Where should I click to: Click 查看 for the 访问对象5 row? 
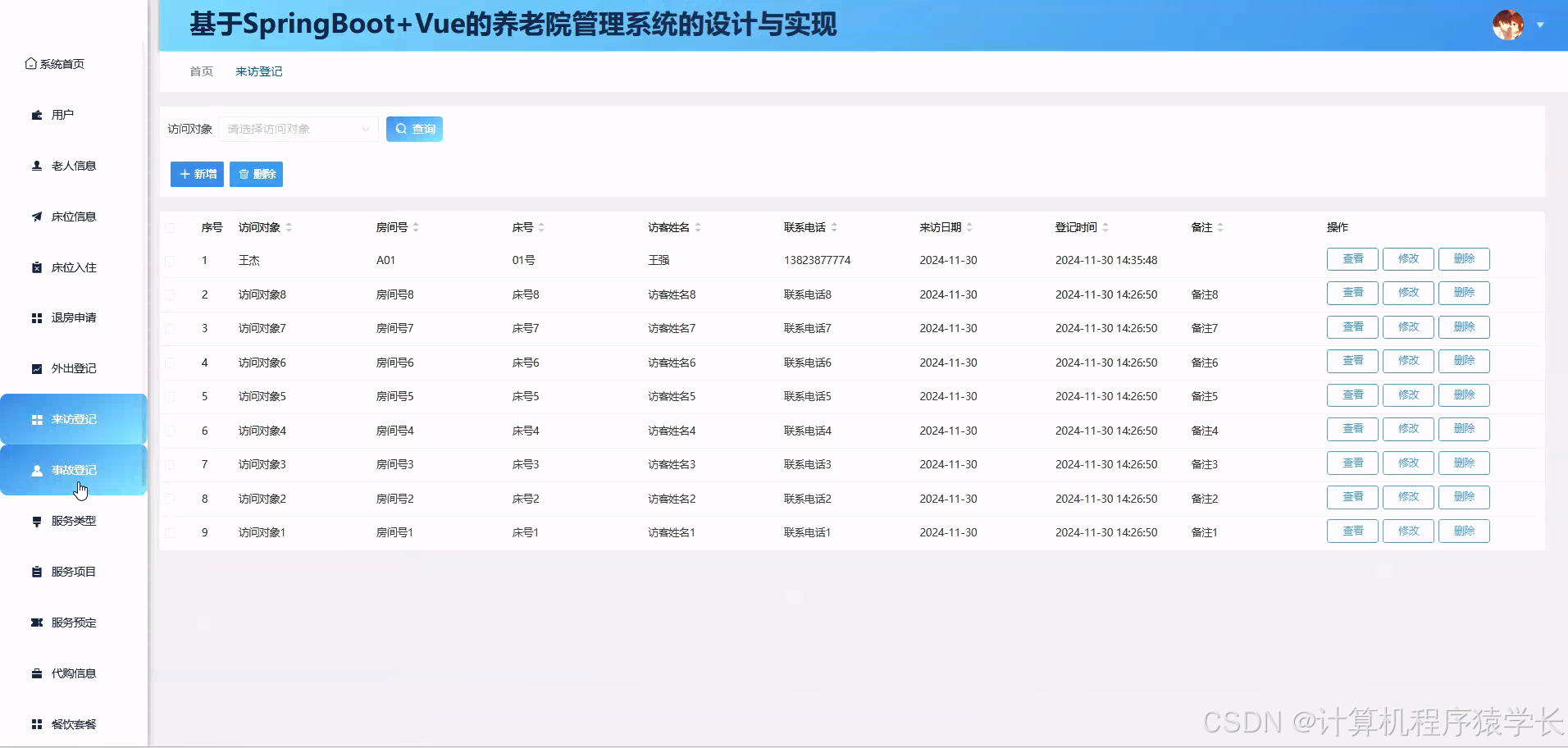pos(1352,395)
